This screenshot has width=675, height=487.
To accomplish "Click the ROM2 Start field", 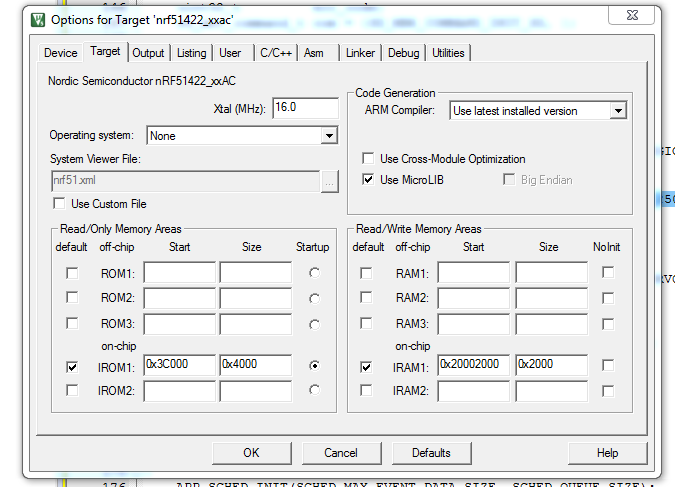I will 180,298.
